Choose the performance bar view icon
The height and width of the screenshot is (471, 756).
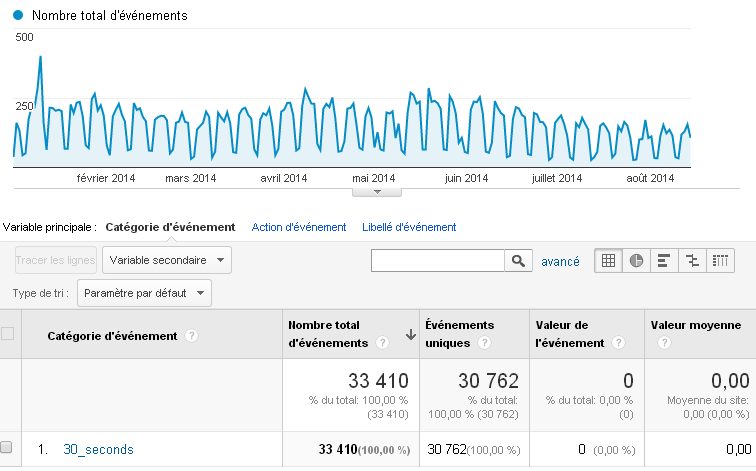[664, 261]
